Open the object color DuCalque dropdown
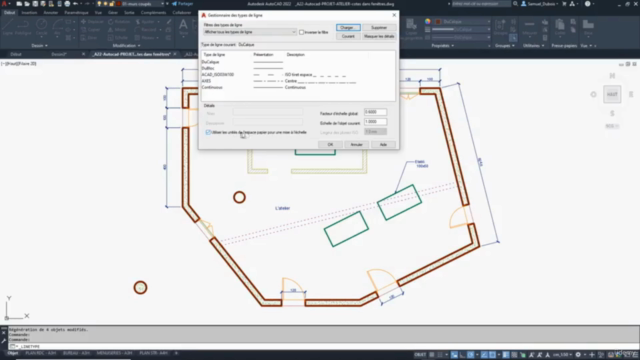The height and width of the screenshot is (360, 640). pos(462,22)
